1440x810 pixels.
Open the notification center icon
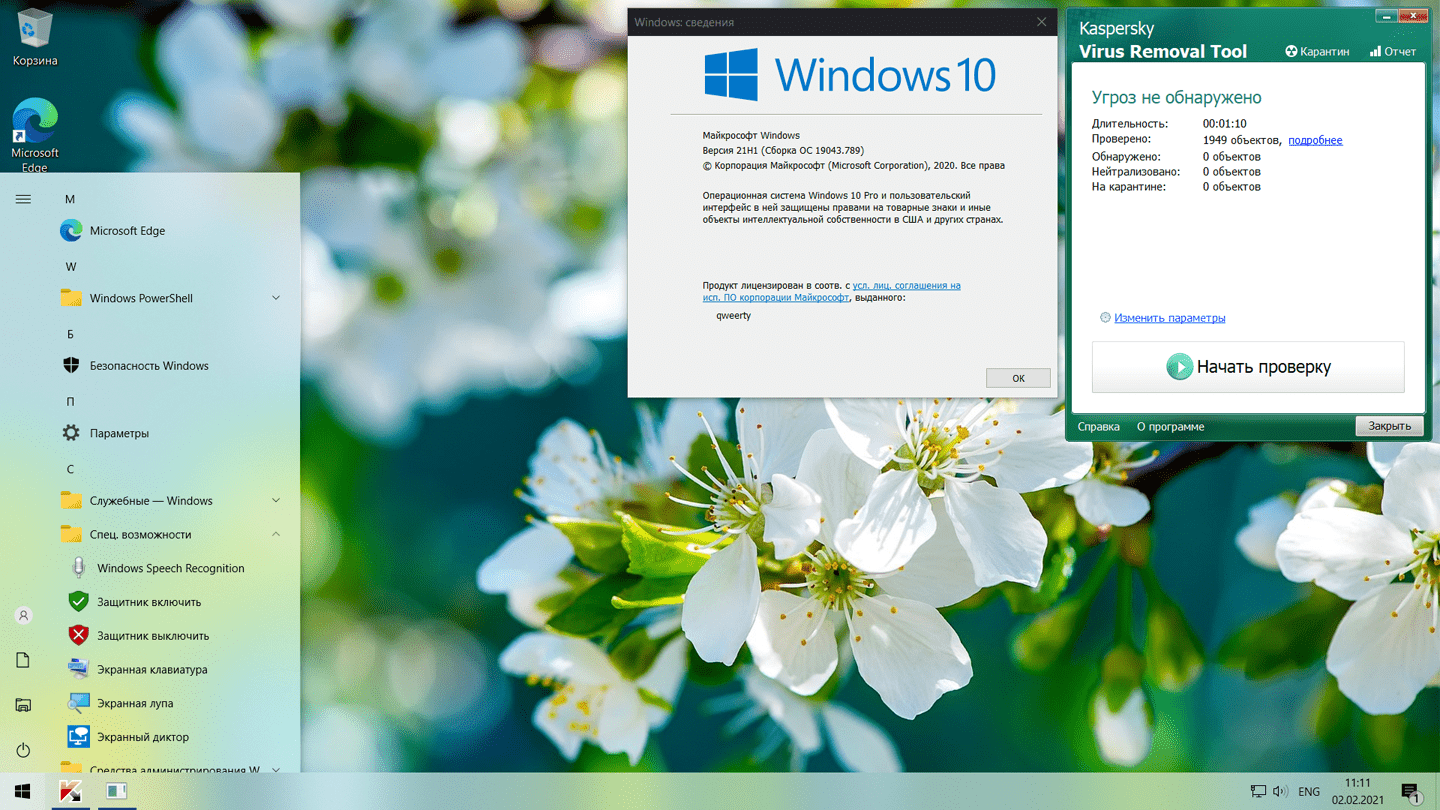(x=1411, y=792)
